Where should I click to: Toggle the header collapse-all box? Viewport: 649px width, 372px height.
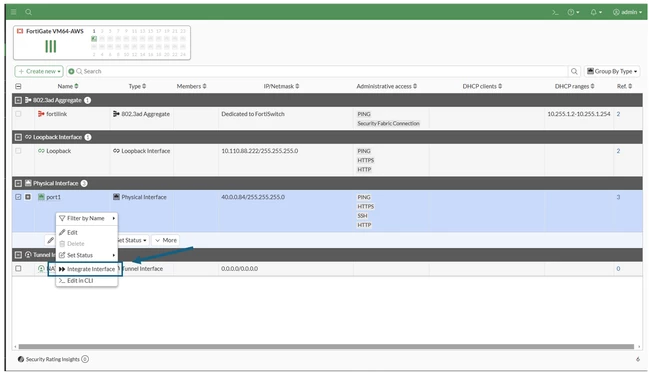tap(18, 86)
